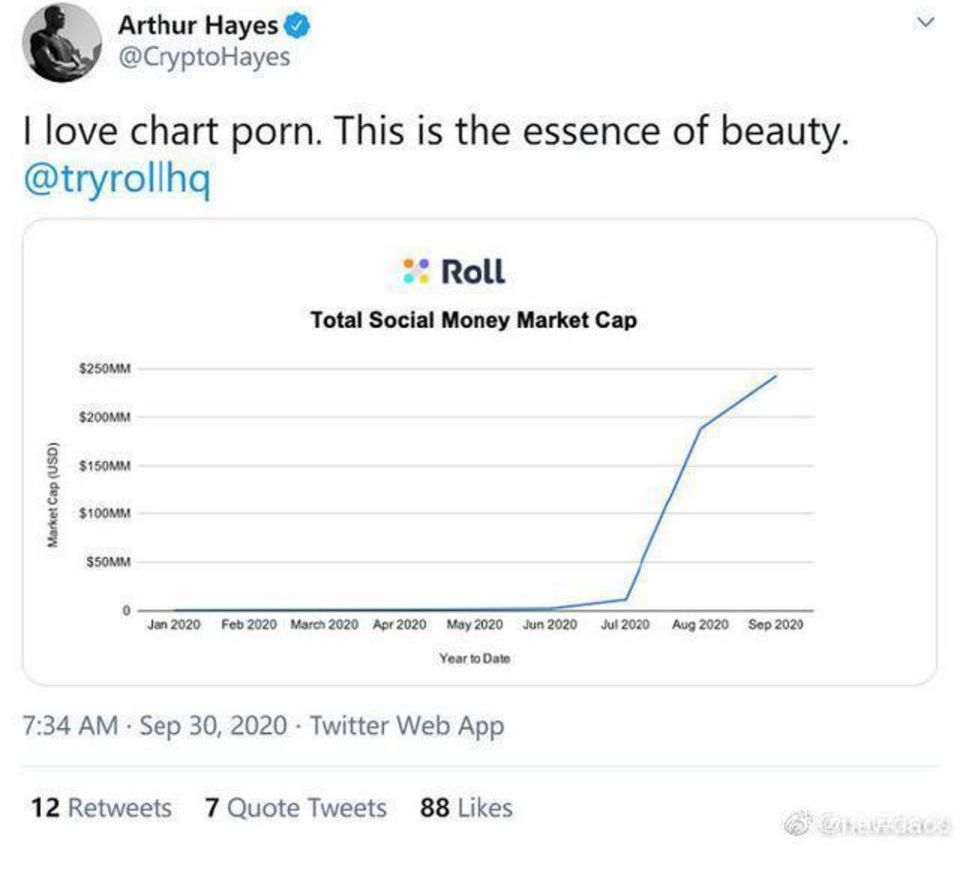Click the Weibo watermark logo
The image size is (975, 884).
[x=797, y=824]
